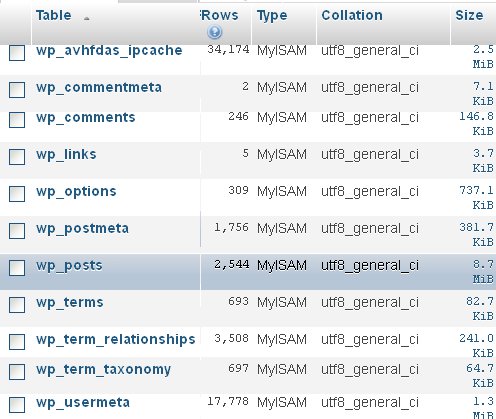This screenshot has width=496, height=419.
Task: Toggle checkbox for wp_options table
Action: [17, 194]
